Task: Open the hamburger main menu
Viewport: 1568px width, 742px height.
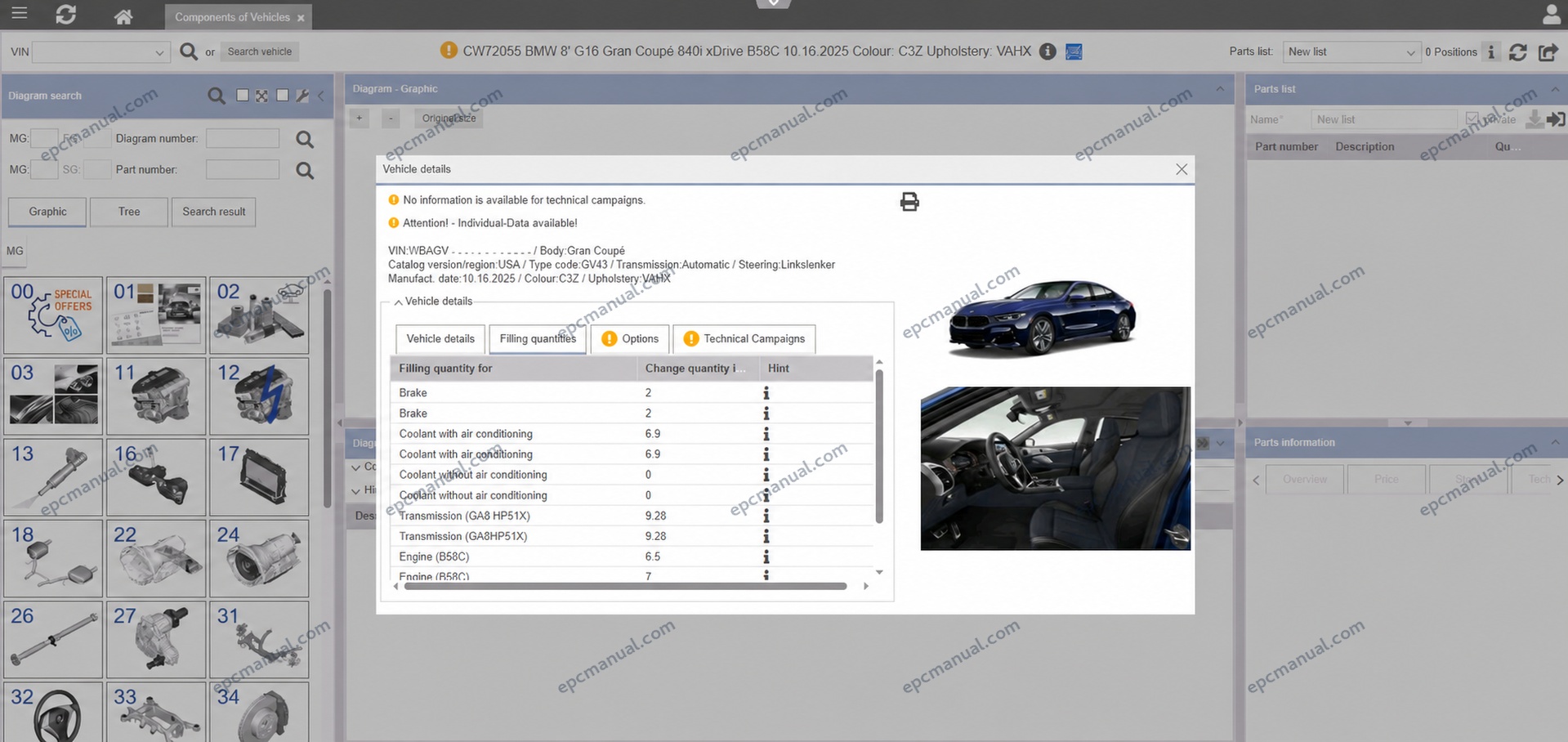Action: pyautogui.click(x=20, y=13)
